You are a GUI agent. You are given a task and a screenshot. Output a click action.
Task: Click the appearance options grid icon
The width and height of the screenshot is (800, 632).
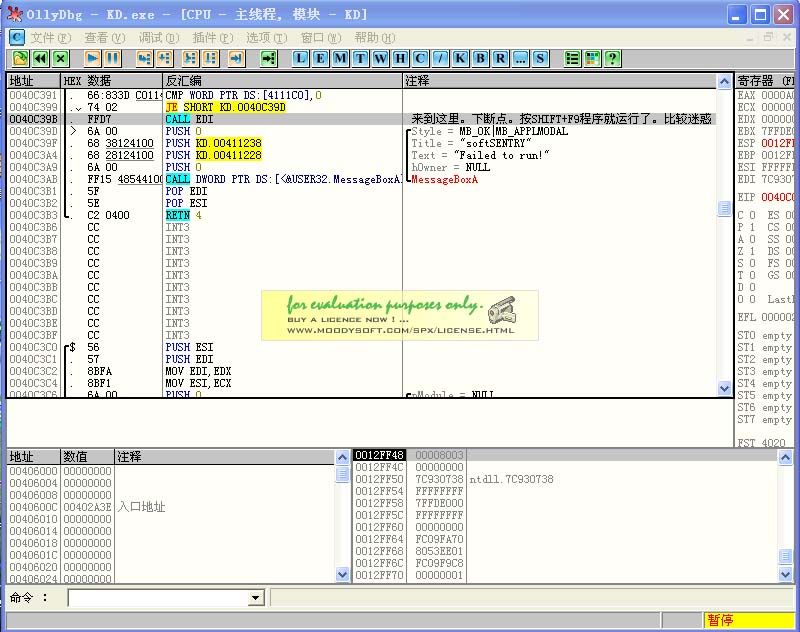pos(592,59)
